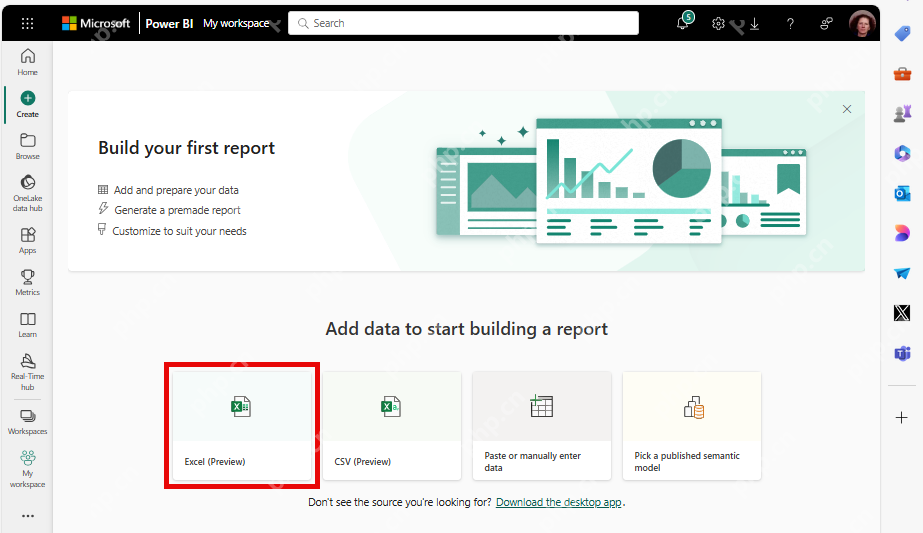Viewport: 923px width, 533px height.
Task: Click "Customize to suit your needs" text
Action: (x=180, y=231)
